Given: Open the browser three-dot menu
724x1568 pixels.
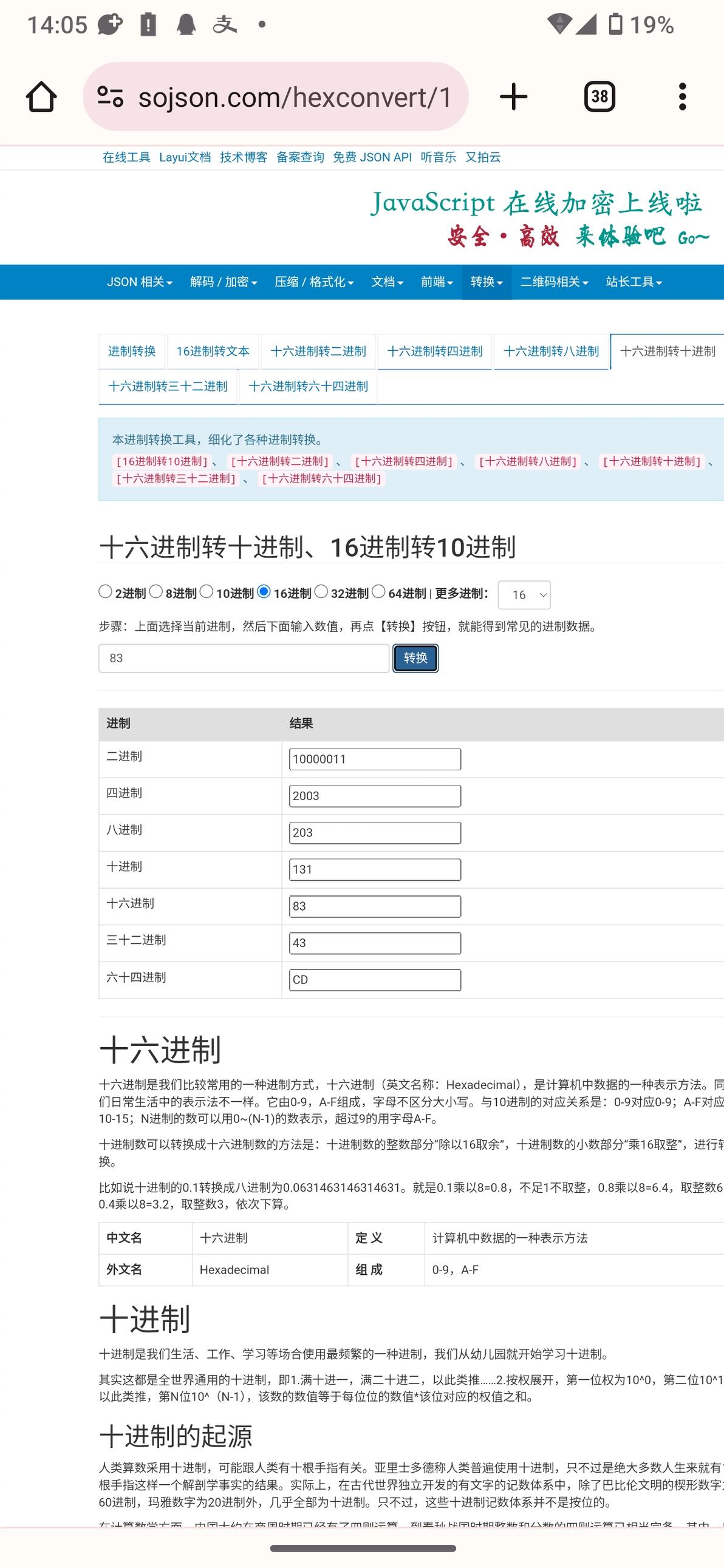Looking at the screenshot, I should coord(682,97).
